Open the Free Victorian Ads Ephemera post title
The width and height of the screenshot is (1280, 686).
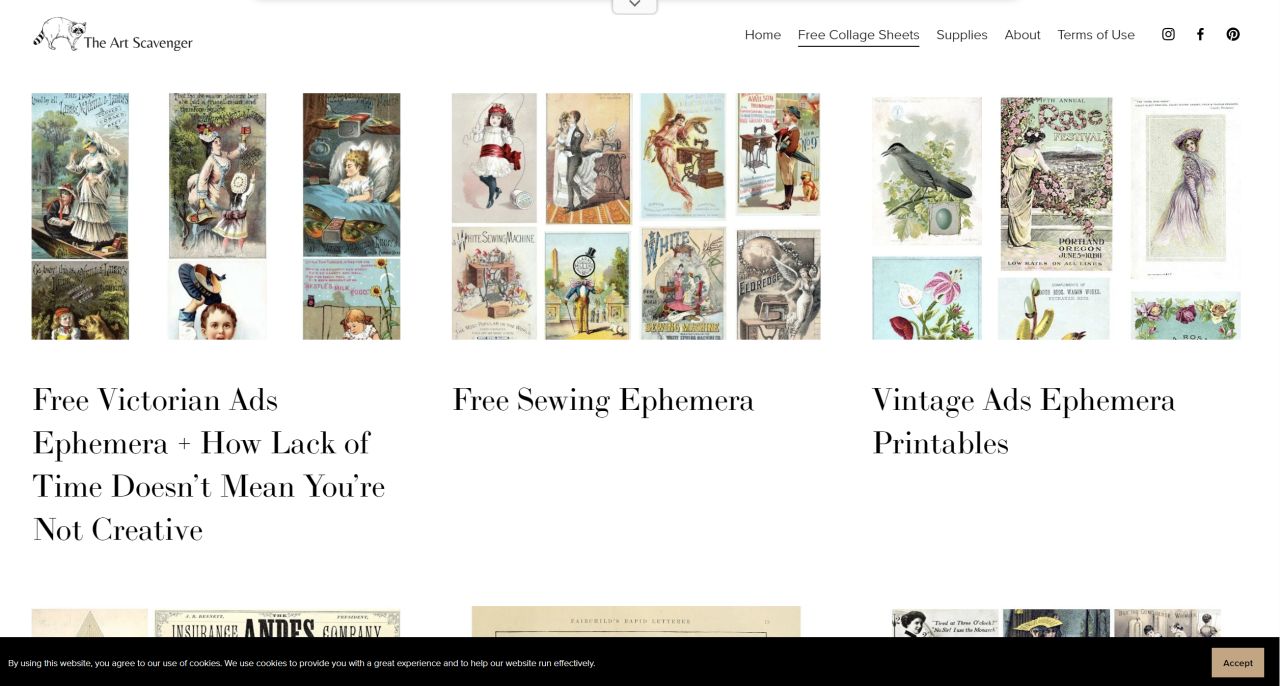click(x=209, y=464)
